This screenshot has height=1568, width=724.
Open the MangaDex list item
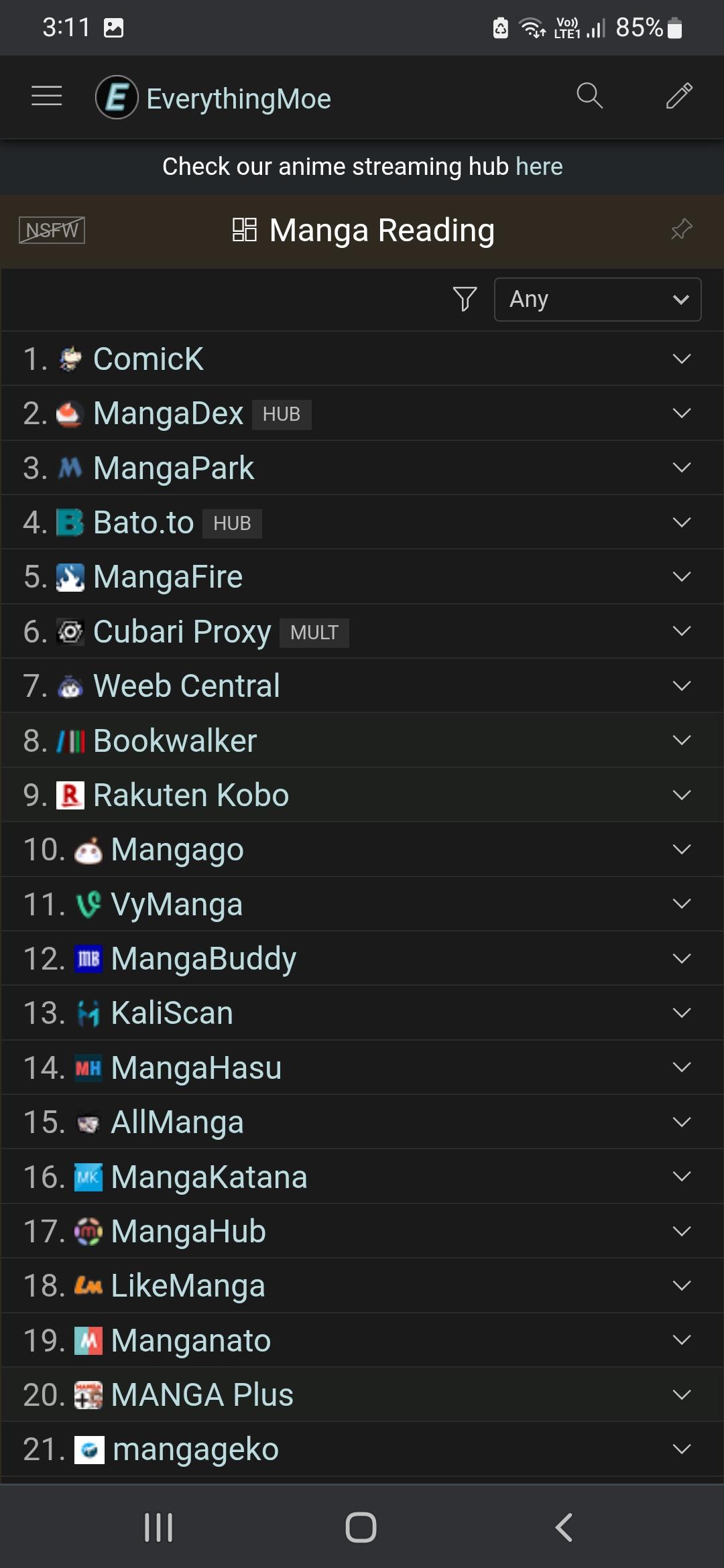click(168, 413)
